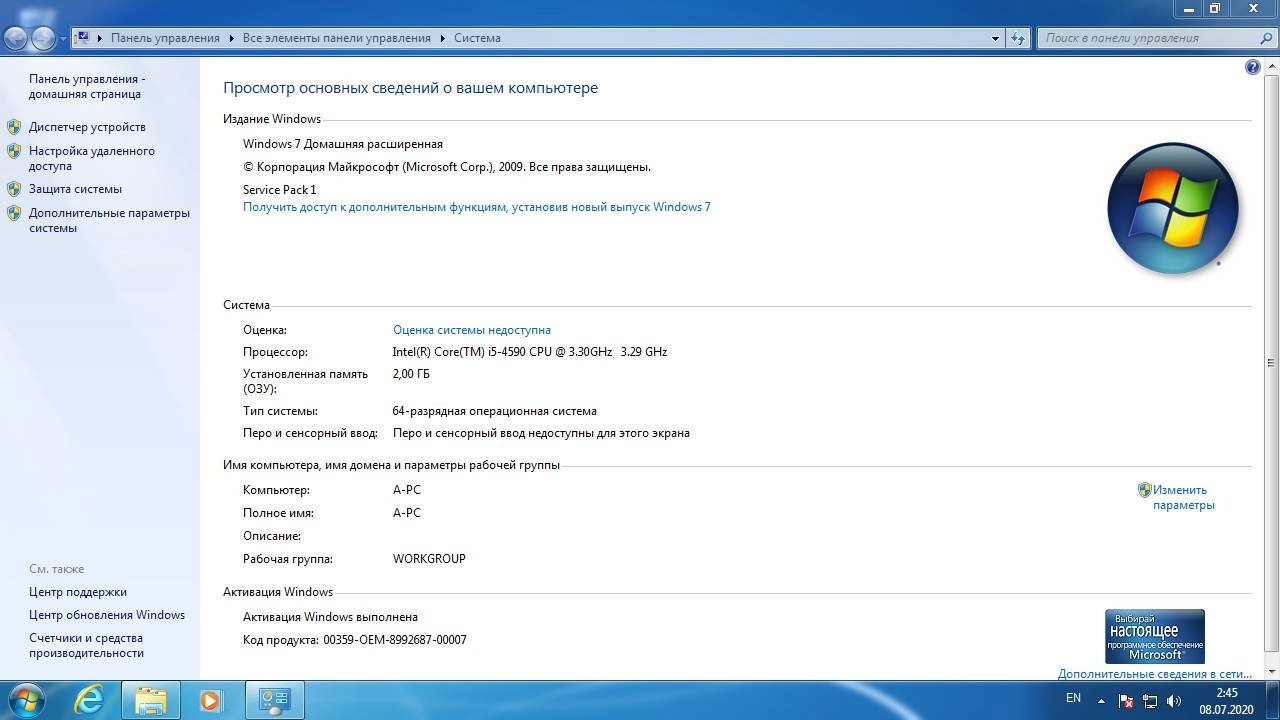Expand the address bar history dropdown

[x=995, y=38]
